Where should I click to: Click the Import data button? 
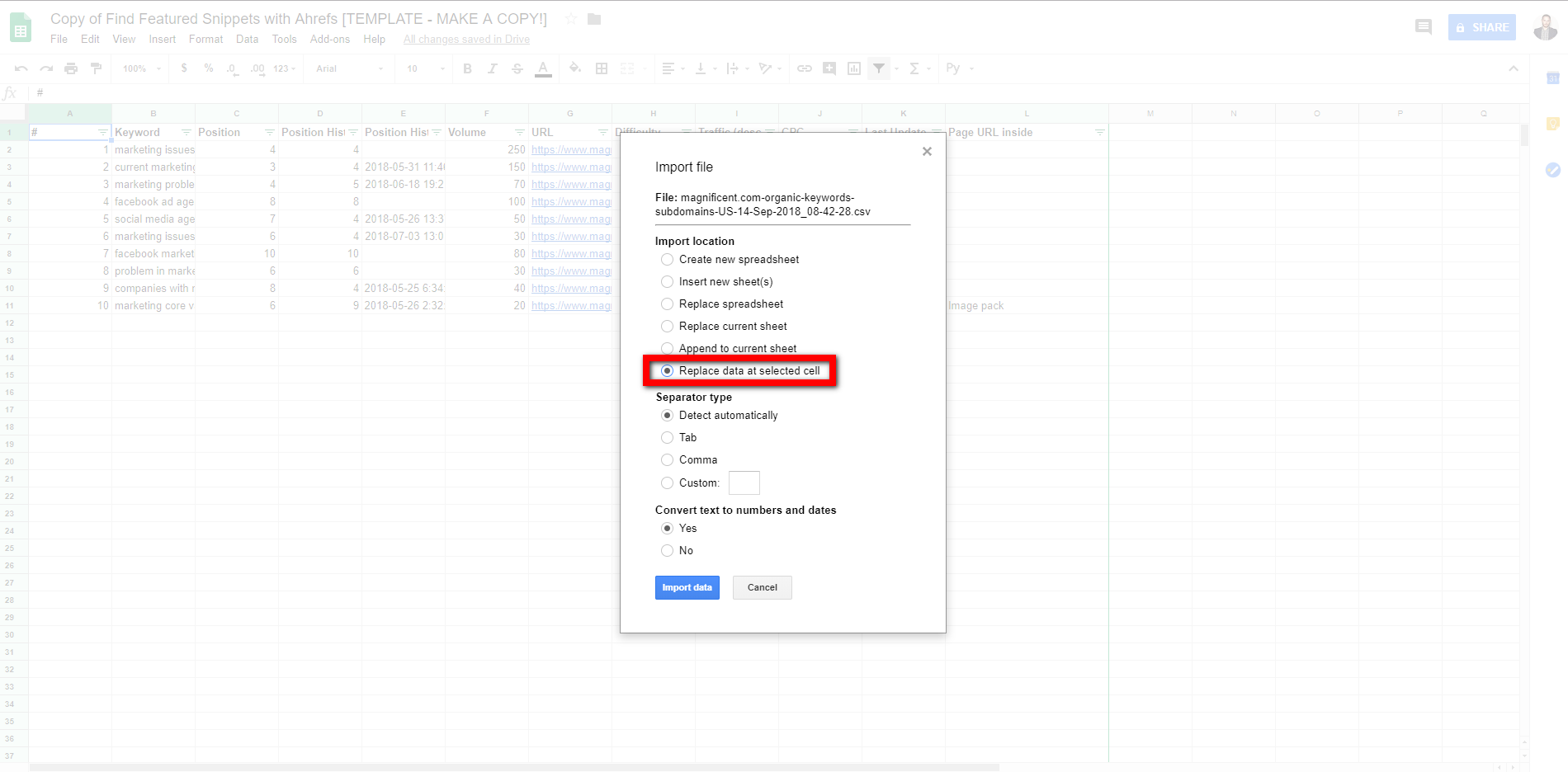point(687,587)
